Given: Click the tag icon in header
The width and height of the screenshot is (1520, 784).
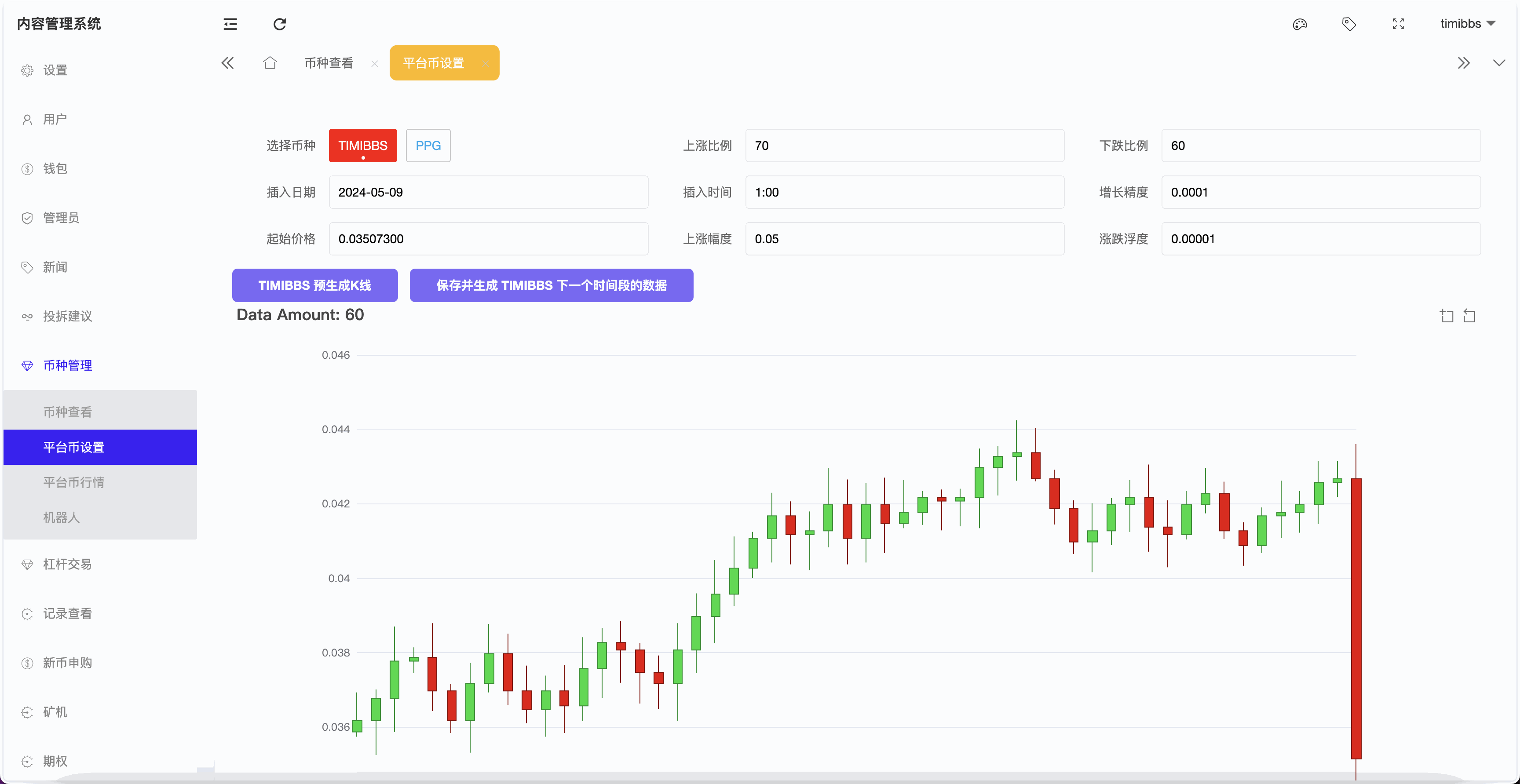Looking at the screenshot, I should (x=1349, y=24).
